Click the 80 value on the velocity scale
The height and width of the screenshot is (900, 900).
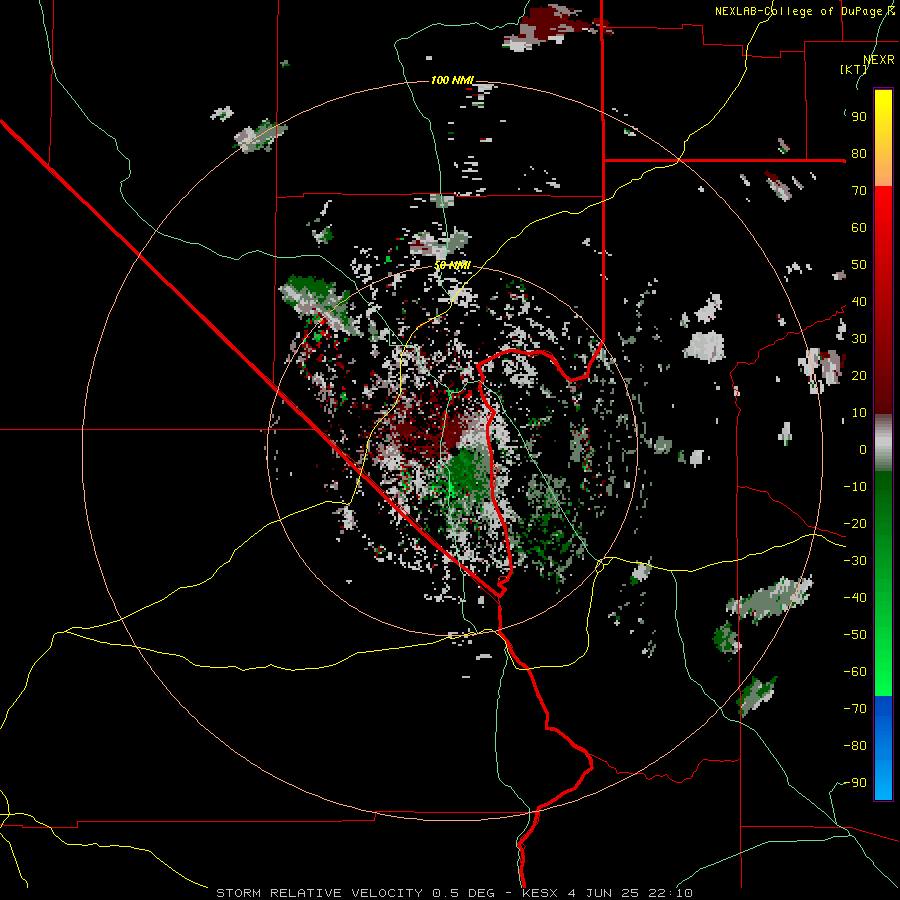coord(859,154)
